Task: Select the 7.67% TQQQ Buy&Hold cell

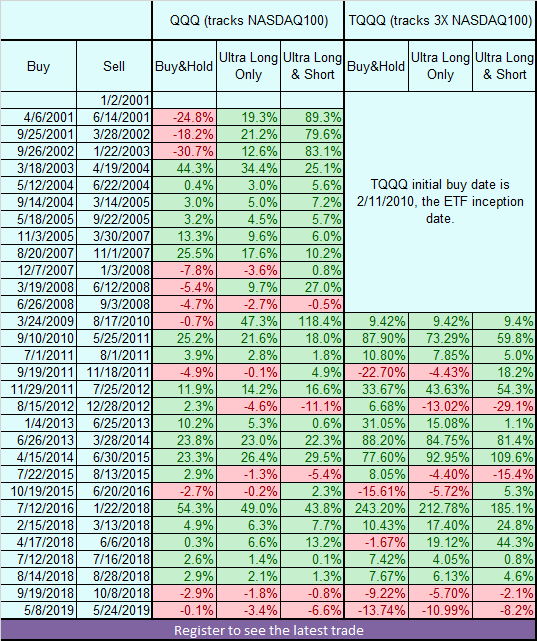Action: 376,576
